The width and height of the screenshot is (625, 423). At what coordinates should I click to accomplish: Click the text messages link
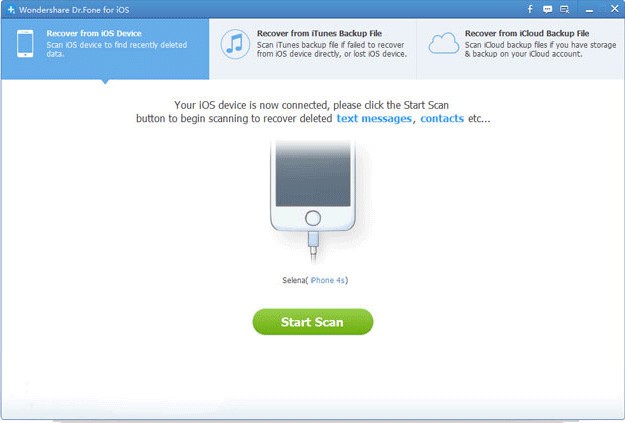[374, 118]
